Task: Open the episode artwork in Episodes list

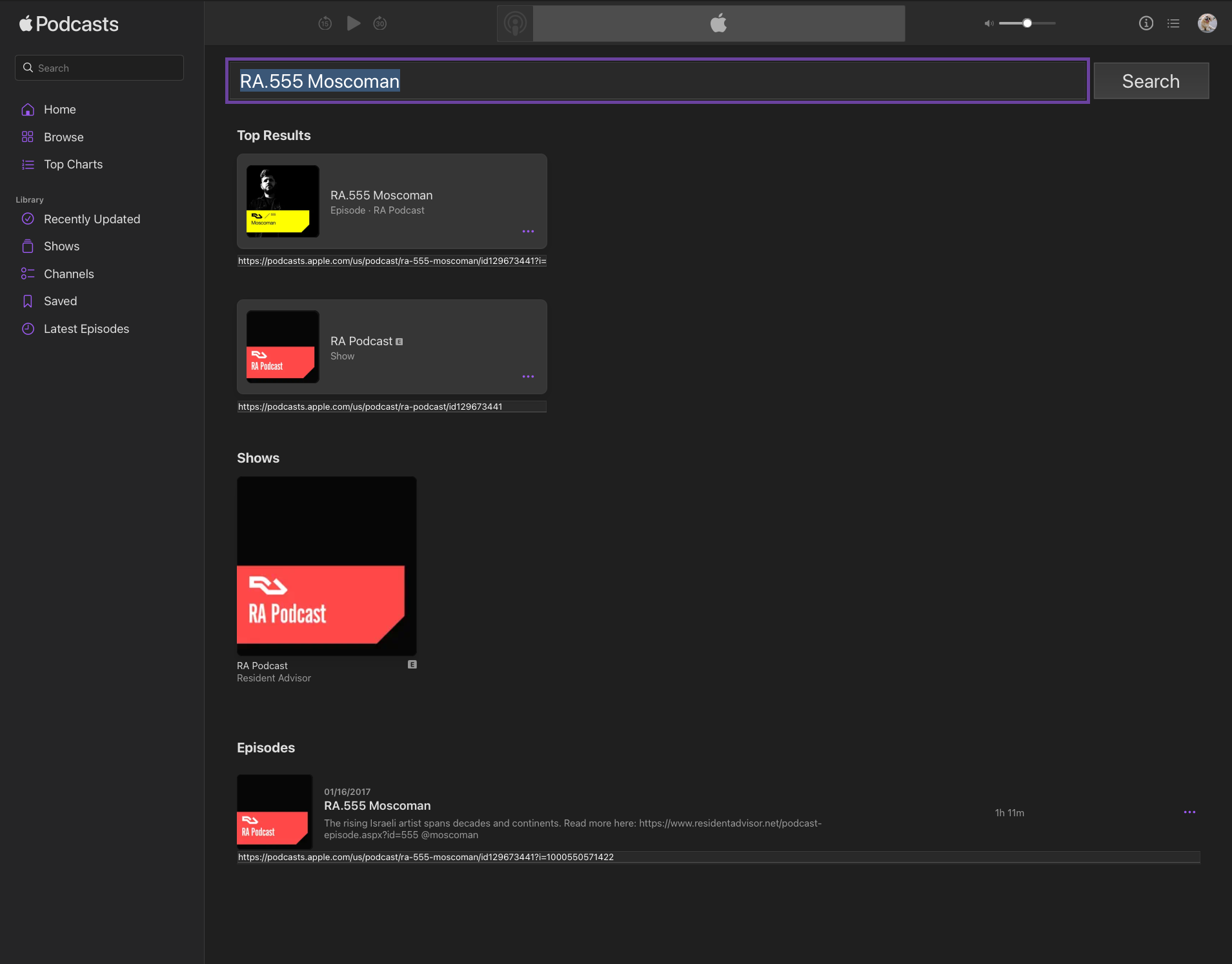Action: point(275,812)
